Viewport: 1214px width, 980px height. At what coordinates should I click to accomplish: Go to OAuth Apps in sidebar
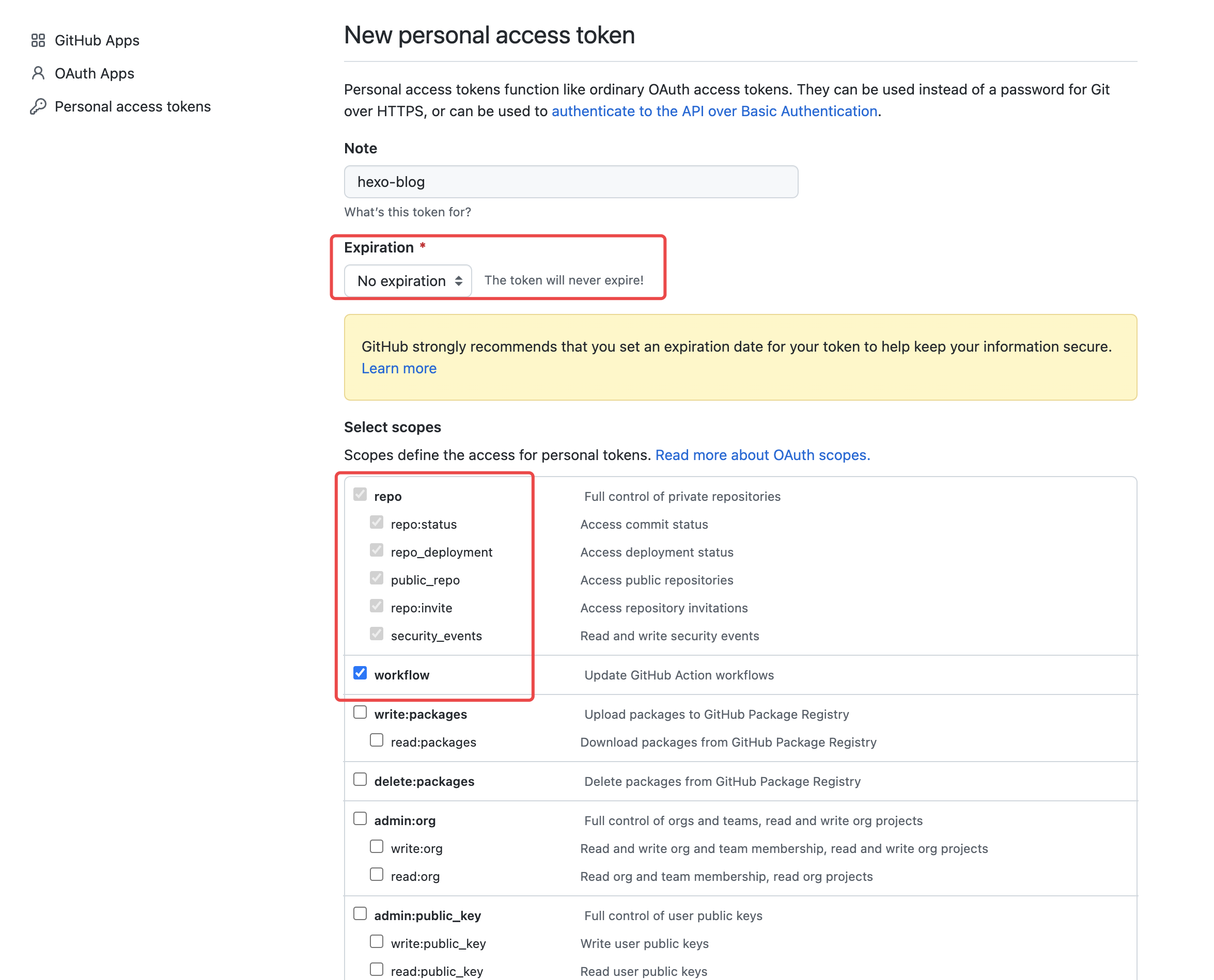tap(95, 73)
